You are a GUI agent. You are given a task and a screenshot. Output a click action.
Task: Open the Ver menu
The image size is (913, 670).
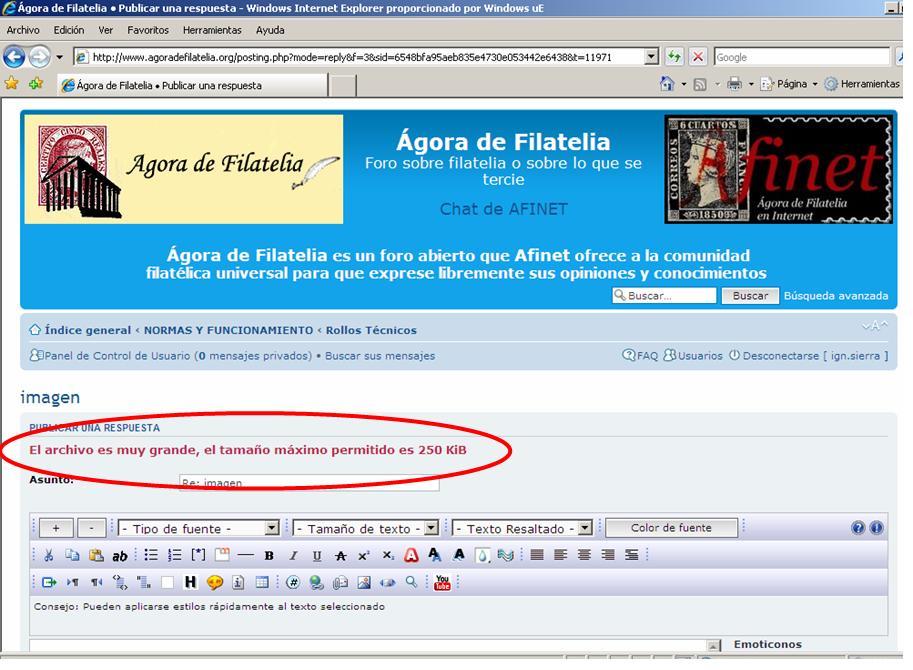click(105, 30)
